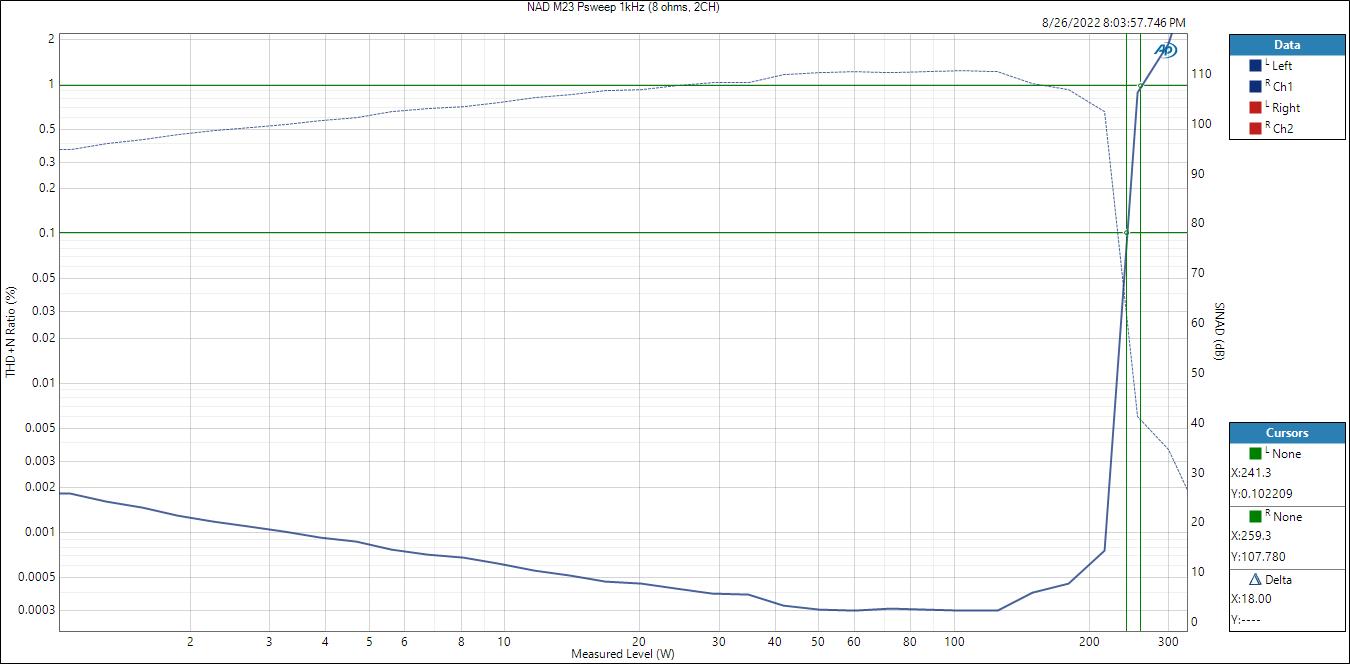The image size is (1350, 664).
Task: Click the left cursor X:241.3 readout
Action: point(1252,474)
